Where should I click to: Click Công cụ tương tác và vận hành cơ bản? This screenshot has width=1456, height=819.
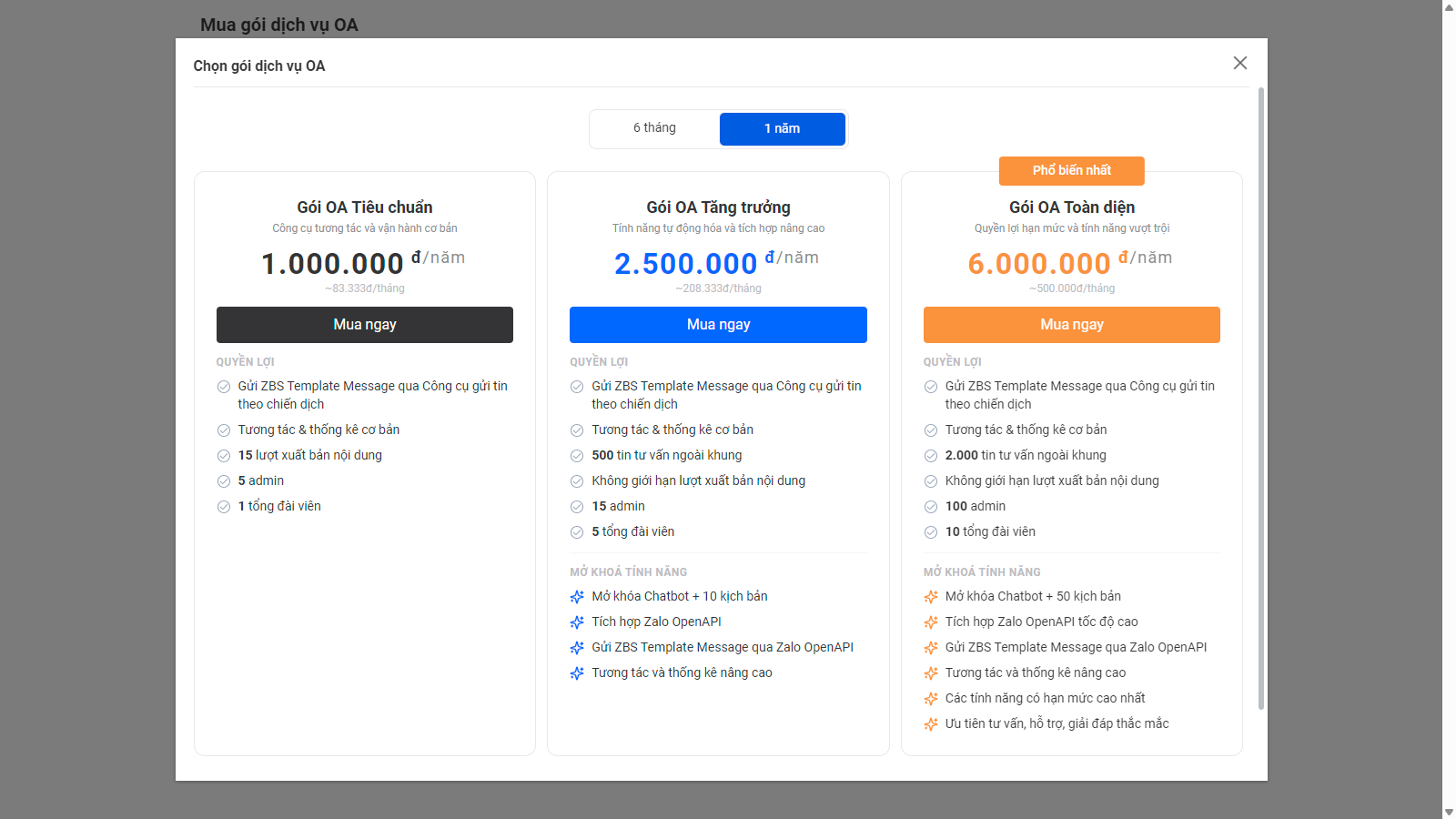[x=365, y=228]
